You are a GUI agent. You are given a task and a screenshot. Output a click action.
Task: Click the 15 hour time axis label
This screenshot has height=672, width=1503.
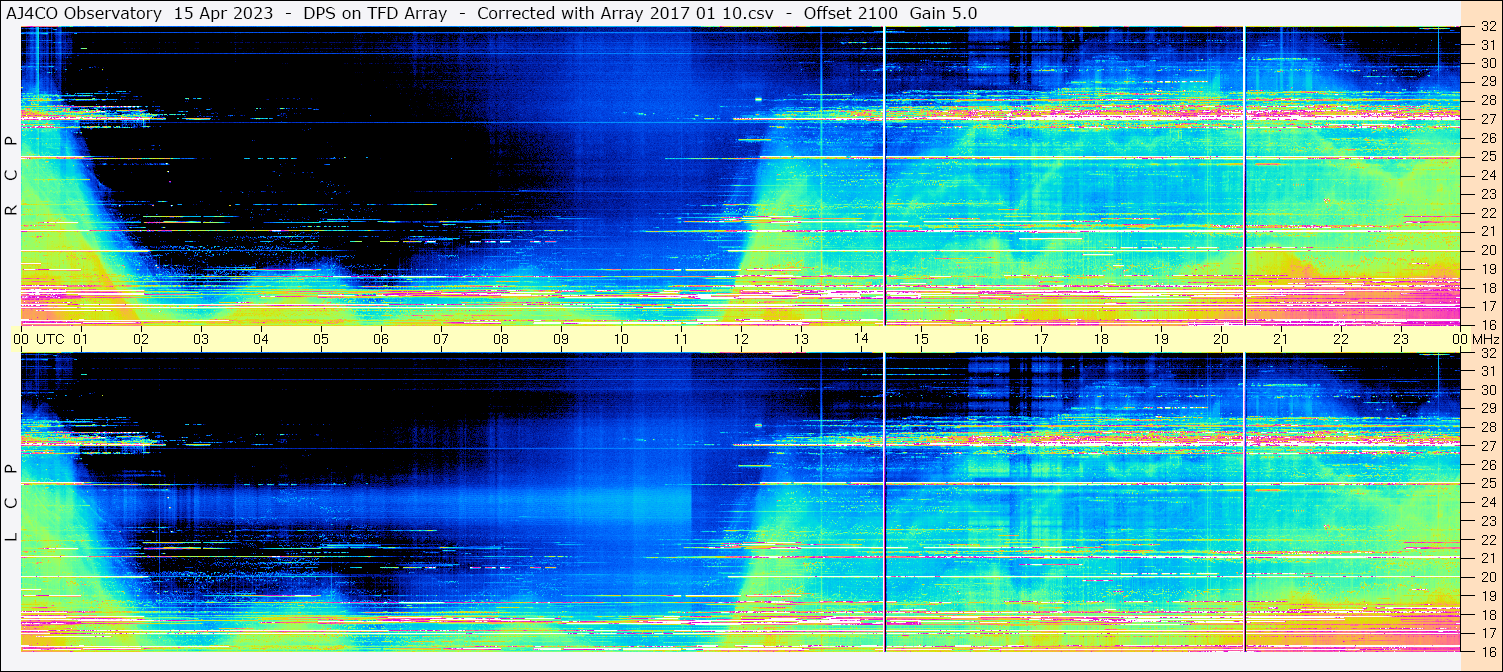pyautogui.click(x=921, y=339)
